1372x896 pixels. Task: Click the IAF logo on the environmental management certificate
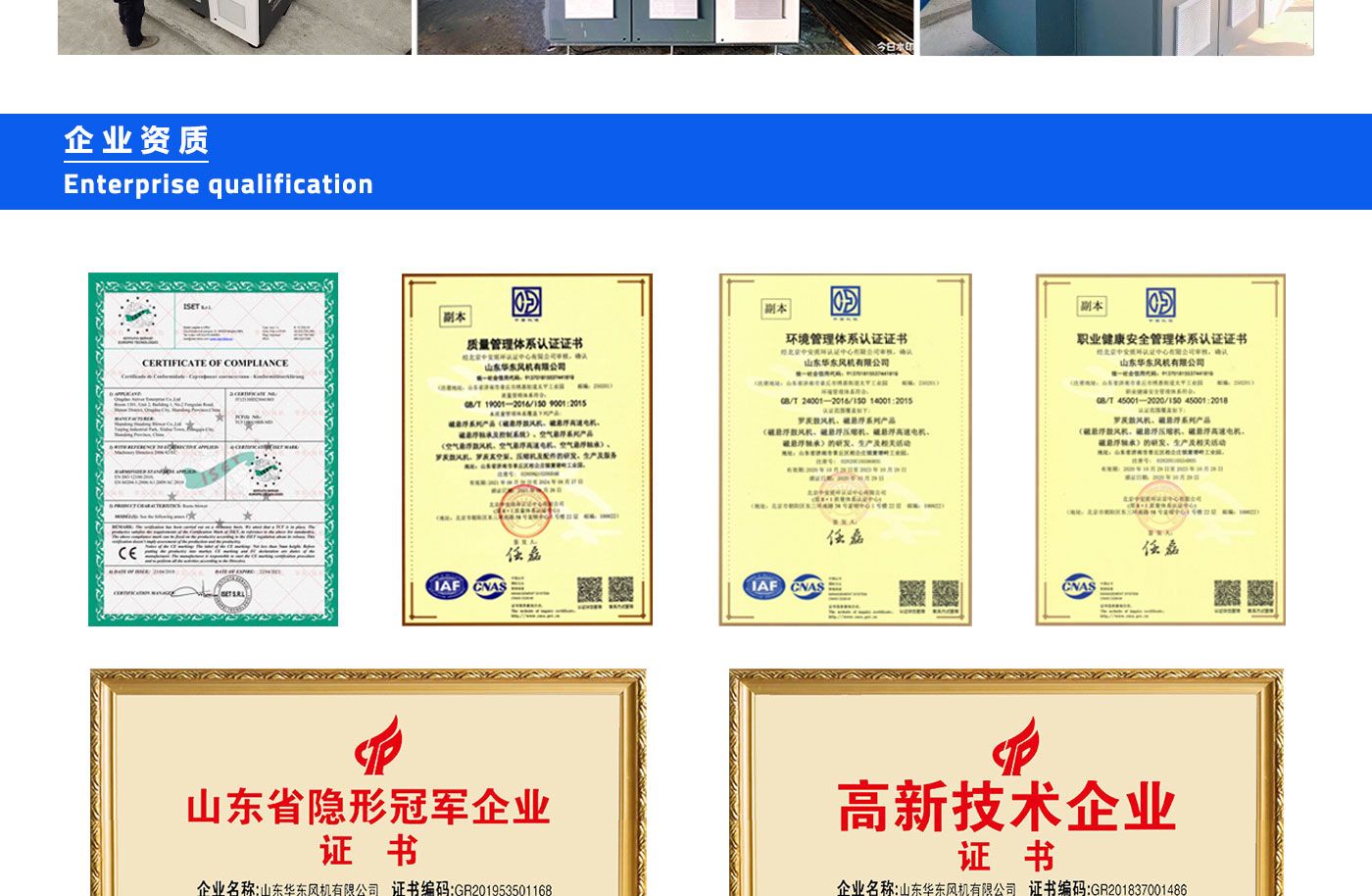click(x=763, y=585)
